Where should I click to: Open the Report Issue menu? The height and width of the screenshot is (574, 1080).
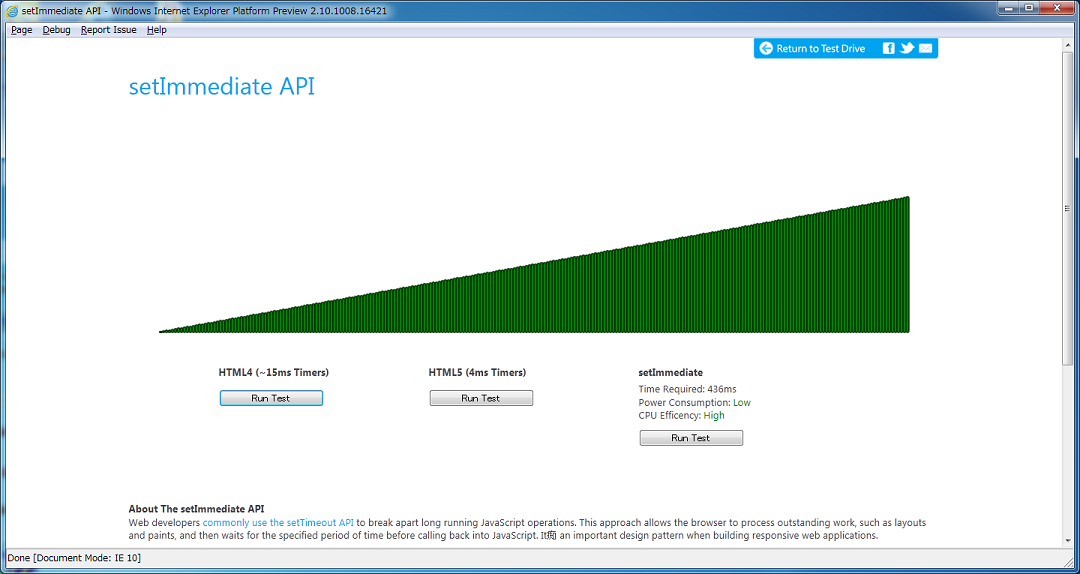(108, 30)
